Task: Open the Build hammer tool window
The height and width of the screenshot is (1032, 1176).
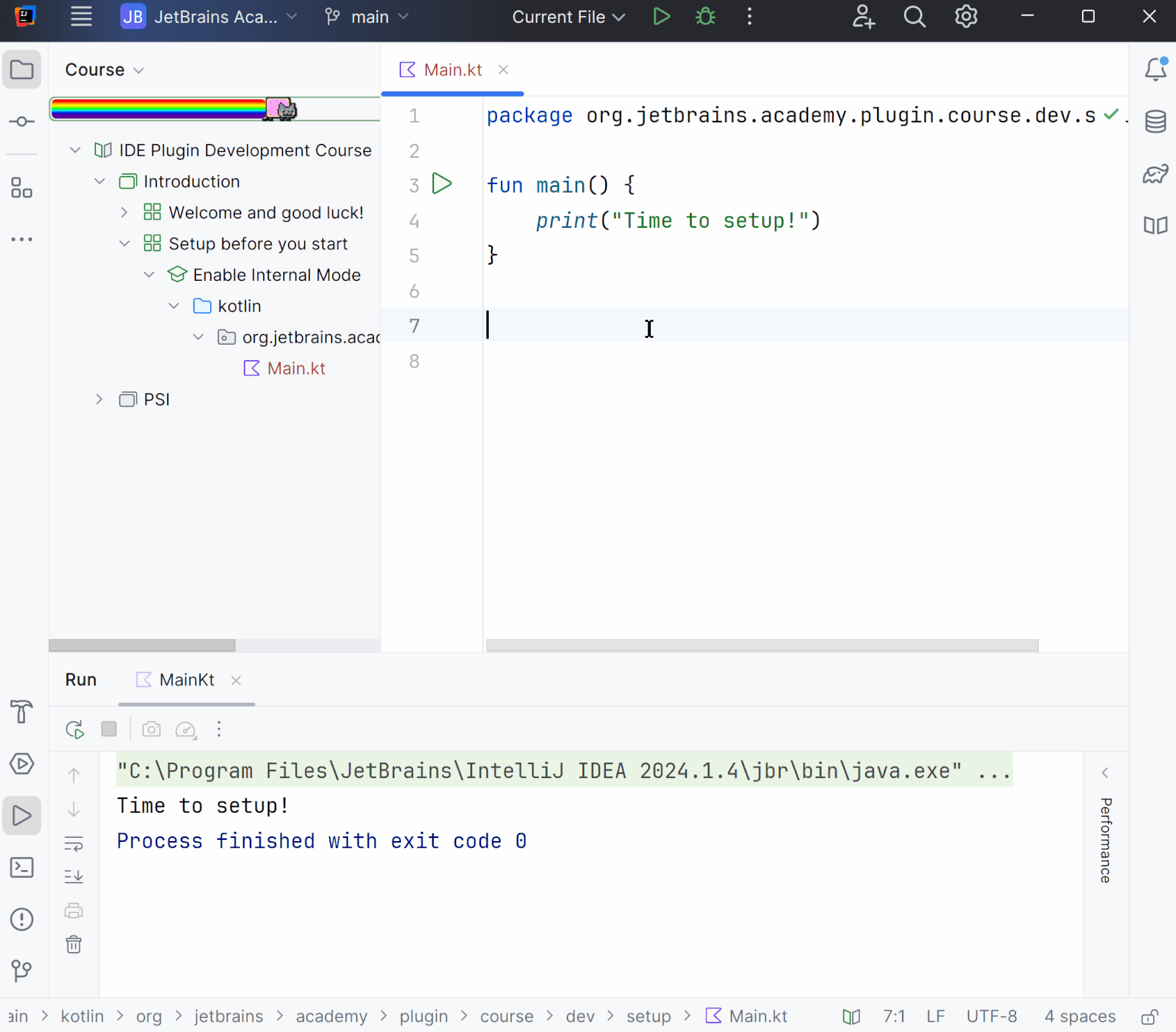Action: point(21,712)
